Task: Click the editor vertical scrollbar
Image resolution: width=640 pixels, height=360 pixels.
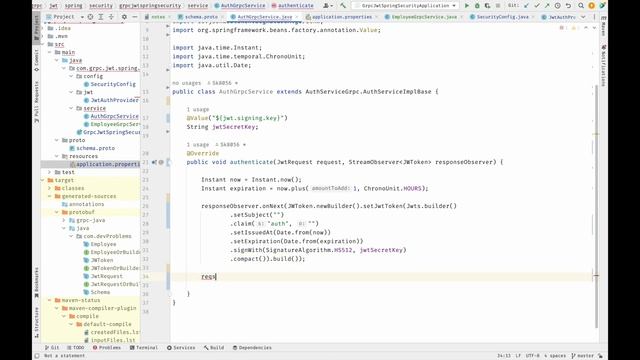Action: tap(596, 206)
